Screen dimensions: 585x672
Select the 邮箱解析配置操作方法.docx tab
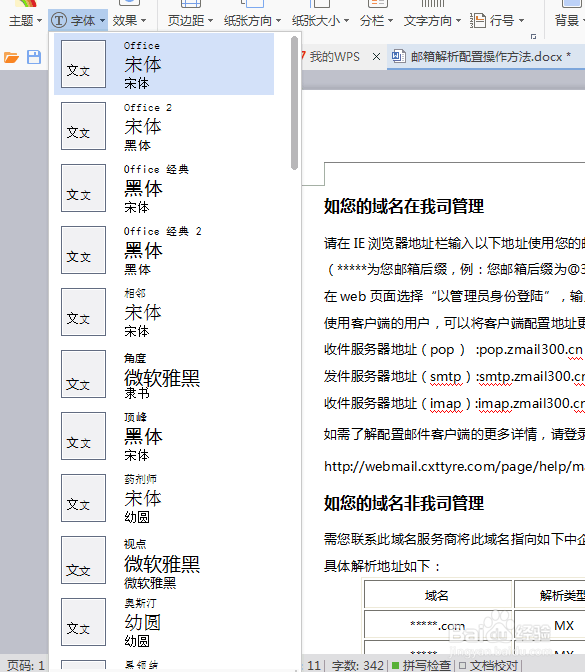(x=486, y=57)
